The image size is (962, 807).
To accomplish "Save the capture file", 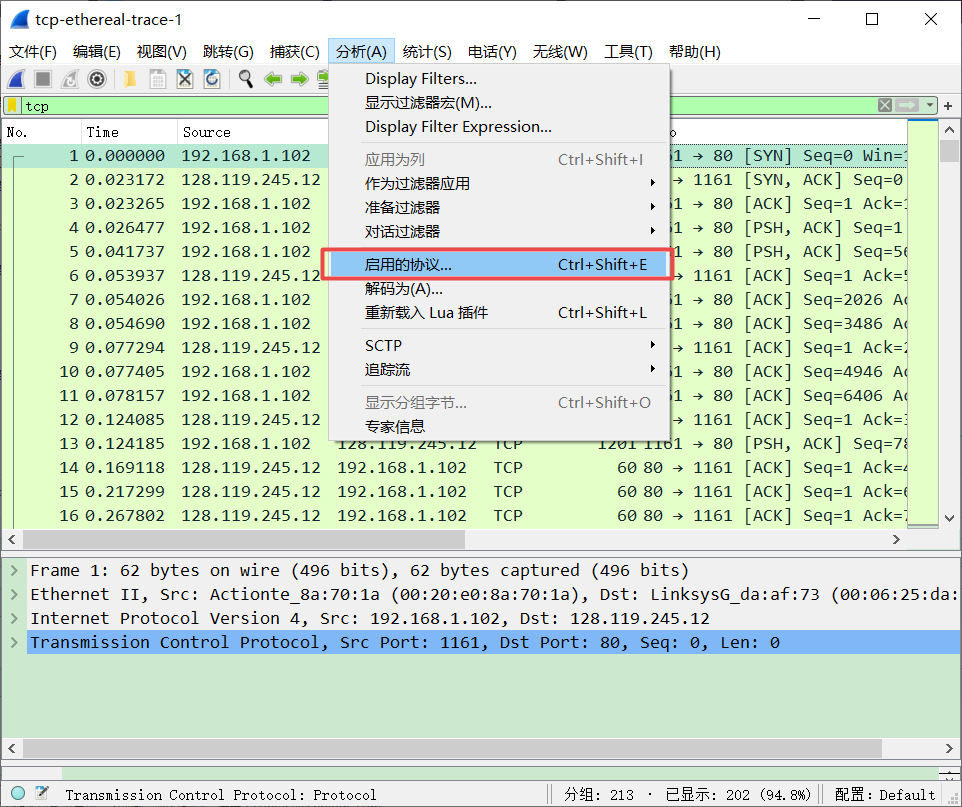I will (158, 79).
